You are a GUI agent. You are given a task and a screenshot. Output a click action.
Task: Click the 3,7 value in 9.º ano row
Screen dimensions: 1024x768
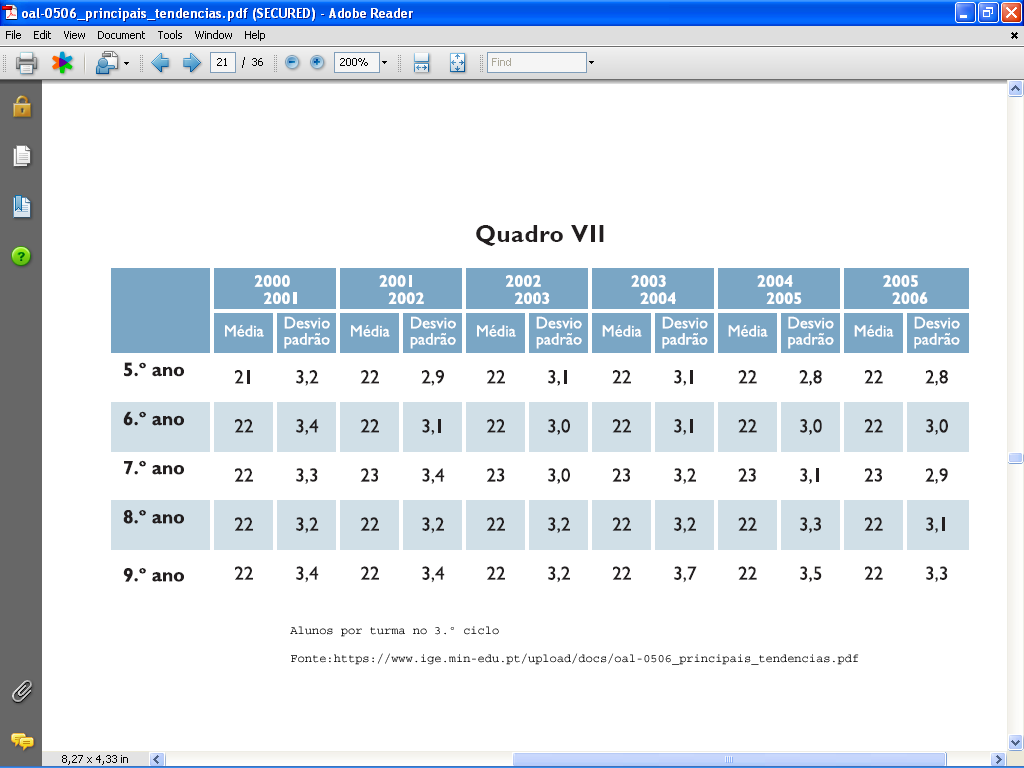(685, 573)
